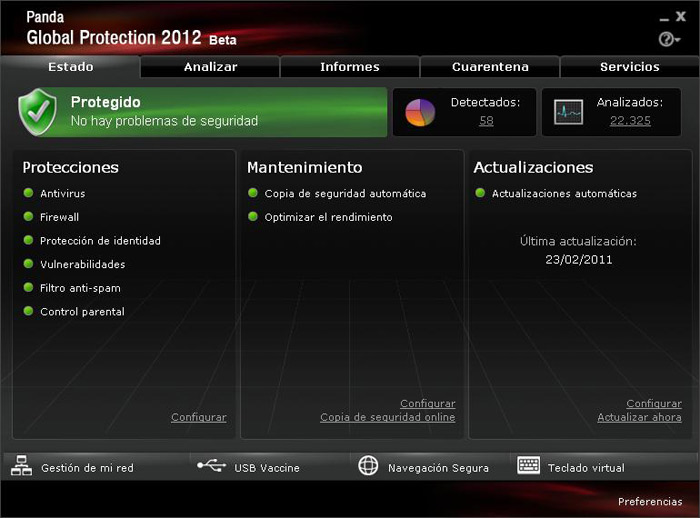Click the green shield Protegido icon
700x518 pixels.
38,112
